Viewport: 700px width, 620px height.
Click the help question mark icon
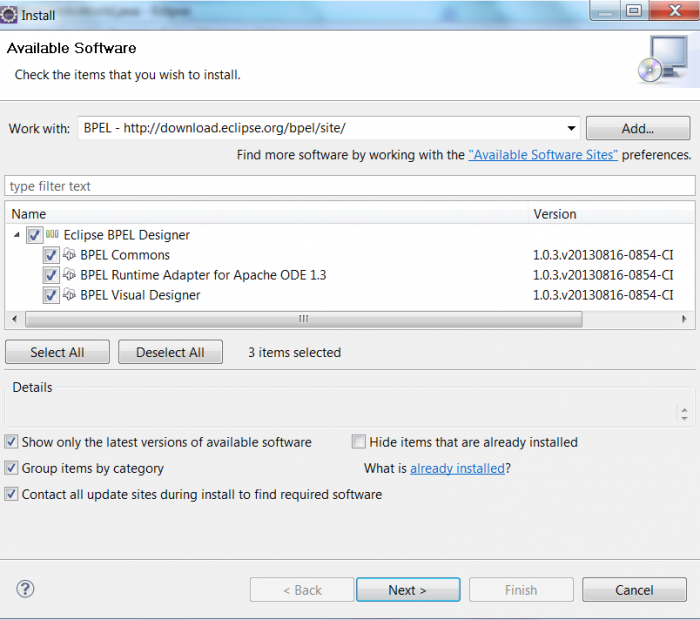pos(25,589)
